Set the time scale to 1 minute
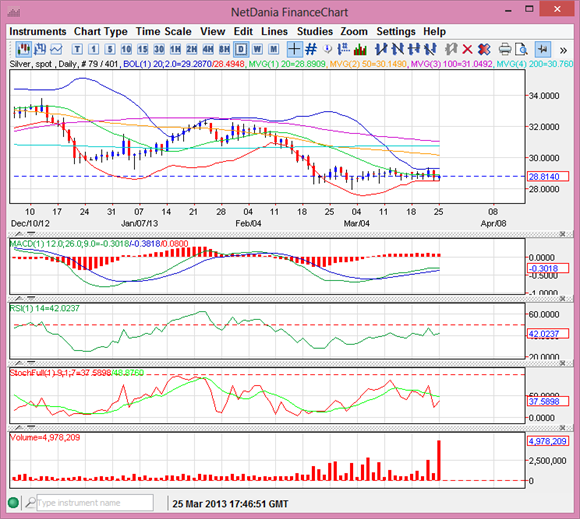Image resolution: width=580 pixels, height=519 pixels. [94, 49]
